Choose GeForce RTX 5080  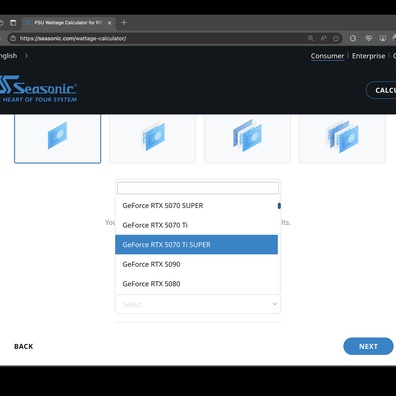coord(196,284)
